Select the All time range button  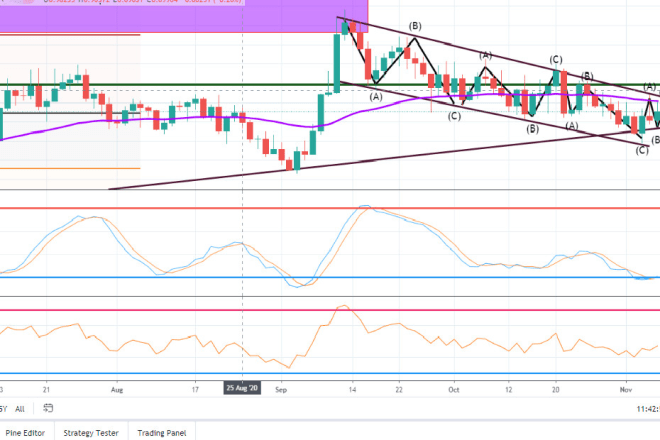click(20, 408)
